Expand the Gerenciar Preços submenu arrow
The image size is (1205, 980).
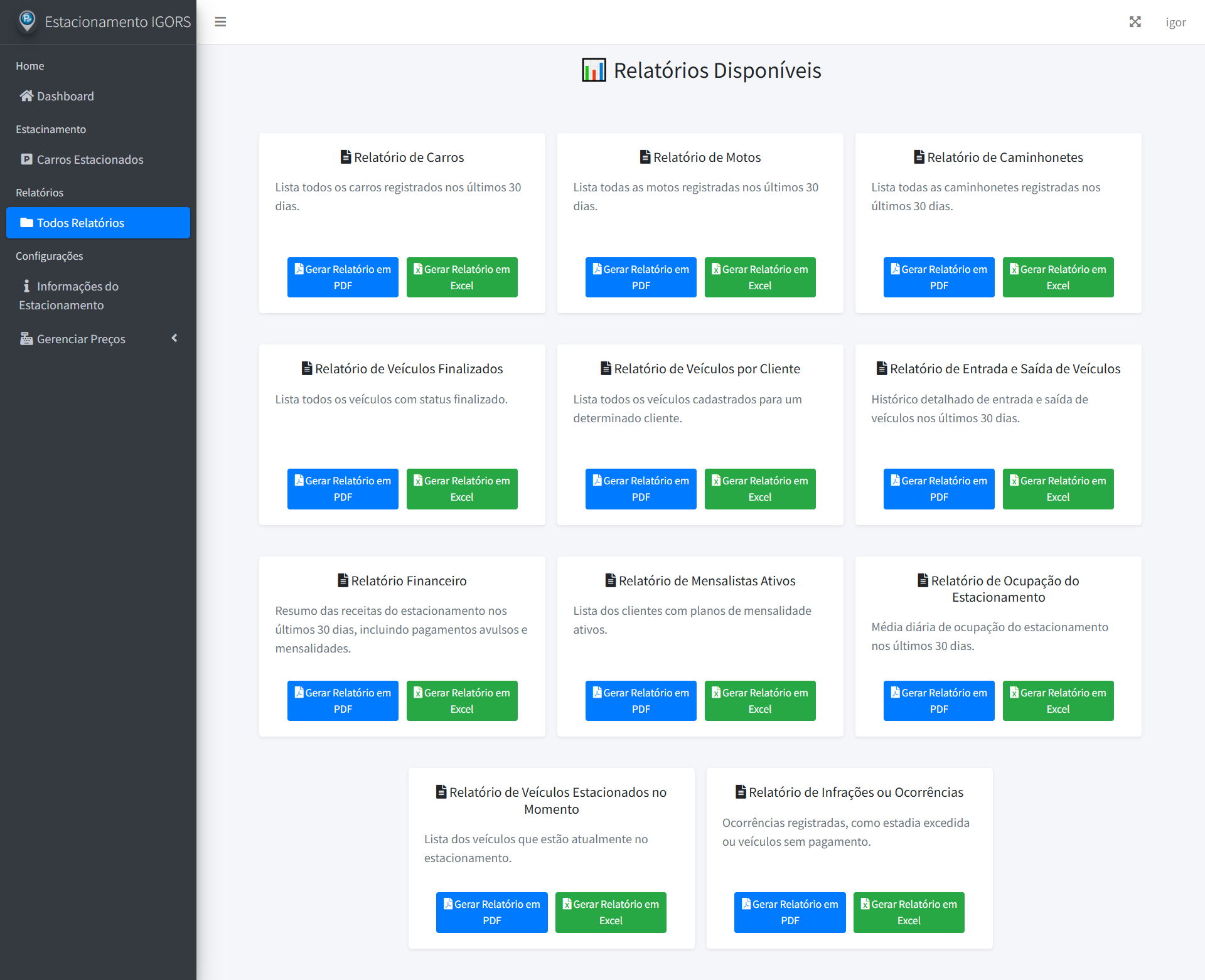point(174,338)
